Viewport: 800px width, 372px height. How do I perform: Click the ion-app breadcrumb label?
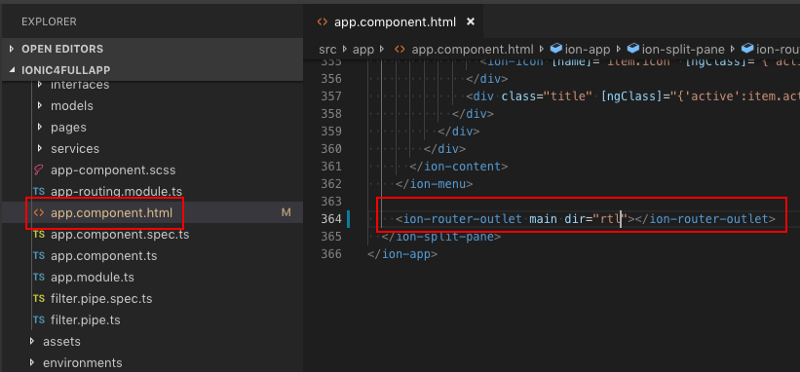[588, 49]
